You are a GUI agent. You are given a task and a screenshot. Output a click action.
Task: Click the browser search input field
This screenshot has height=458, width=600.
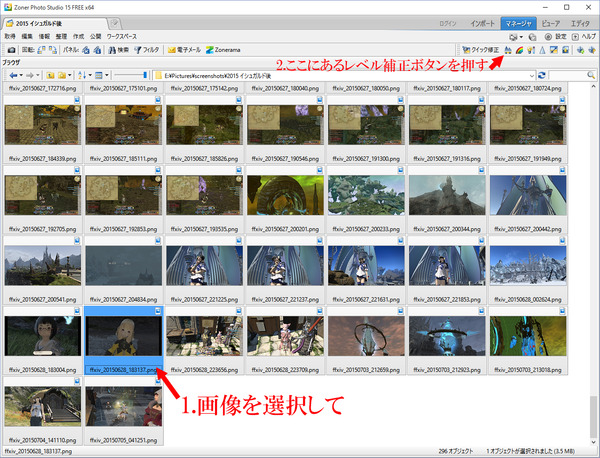coord(567,75)
